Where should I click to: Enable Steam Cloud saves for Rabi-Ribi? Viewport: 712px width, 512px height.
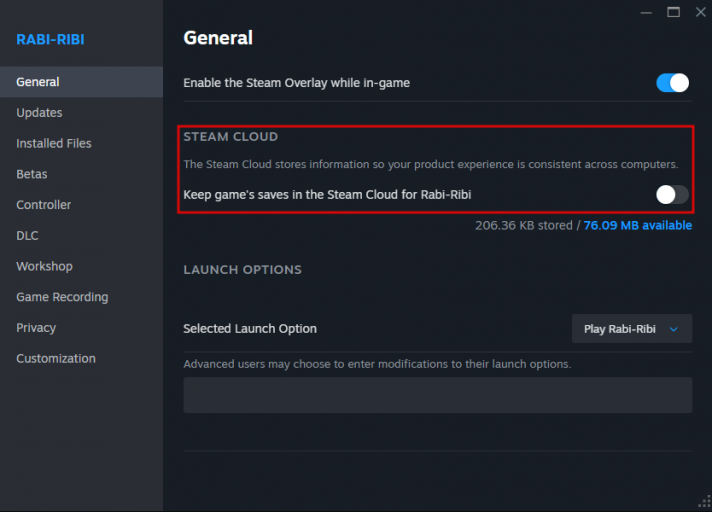[672, 194]
